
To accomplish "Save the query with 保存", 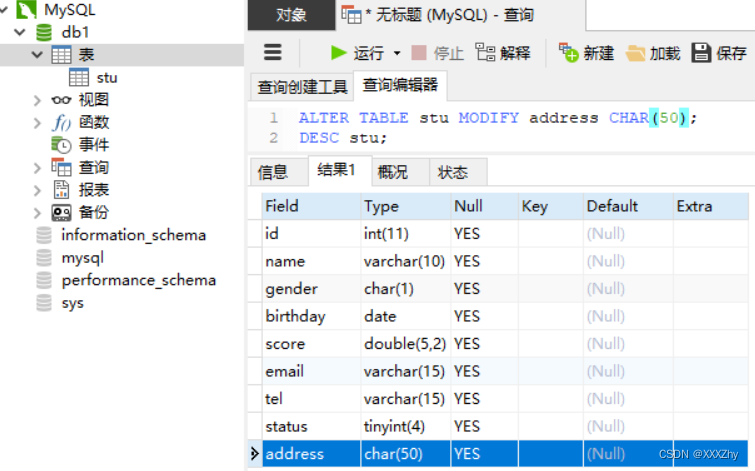I will click(x=719, y=52).
